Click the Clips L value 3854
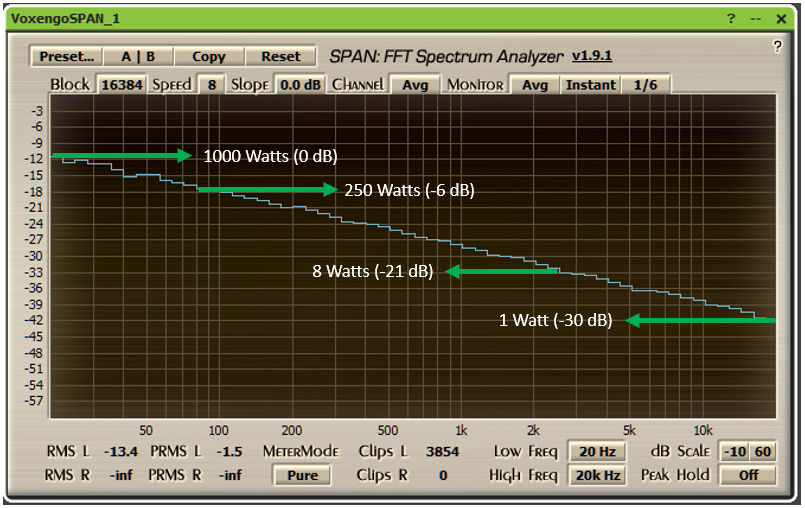Viewport: 805px width, 508px height. coord(442,451)
